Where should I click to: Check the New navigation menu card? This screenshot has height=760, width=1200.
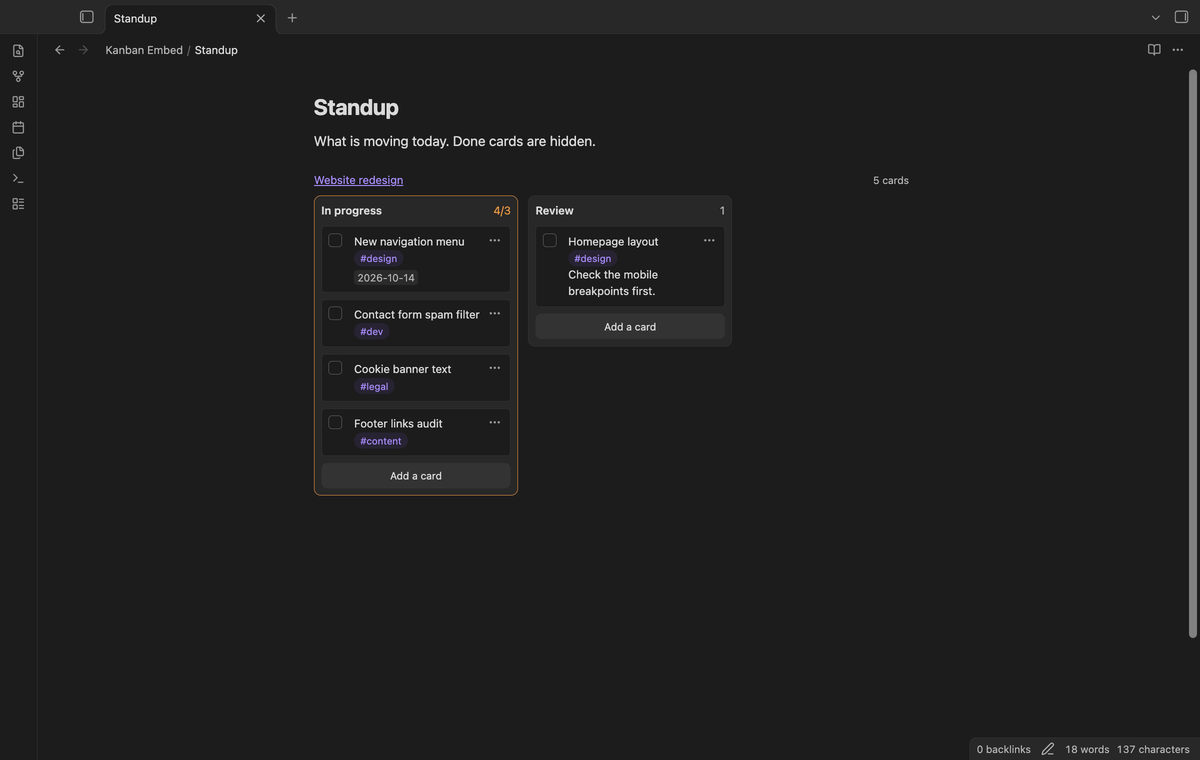[x=335, y=240]
